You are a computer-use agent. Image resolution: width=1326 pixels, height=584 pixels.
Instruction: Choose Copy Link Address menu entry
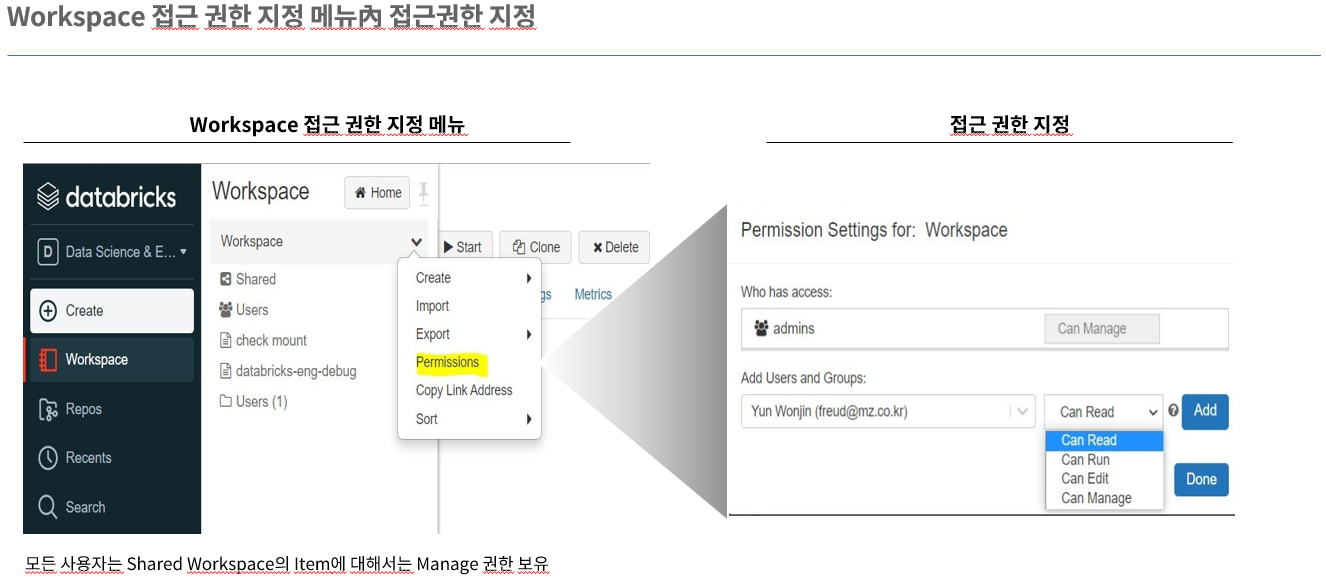pyautogui.click(x=464, y=390)
